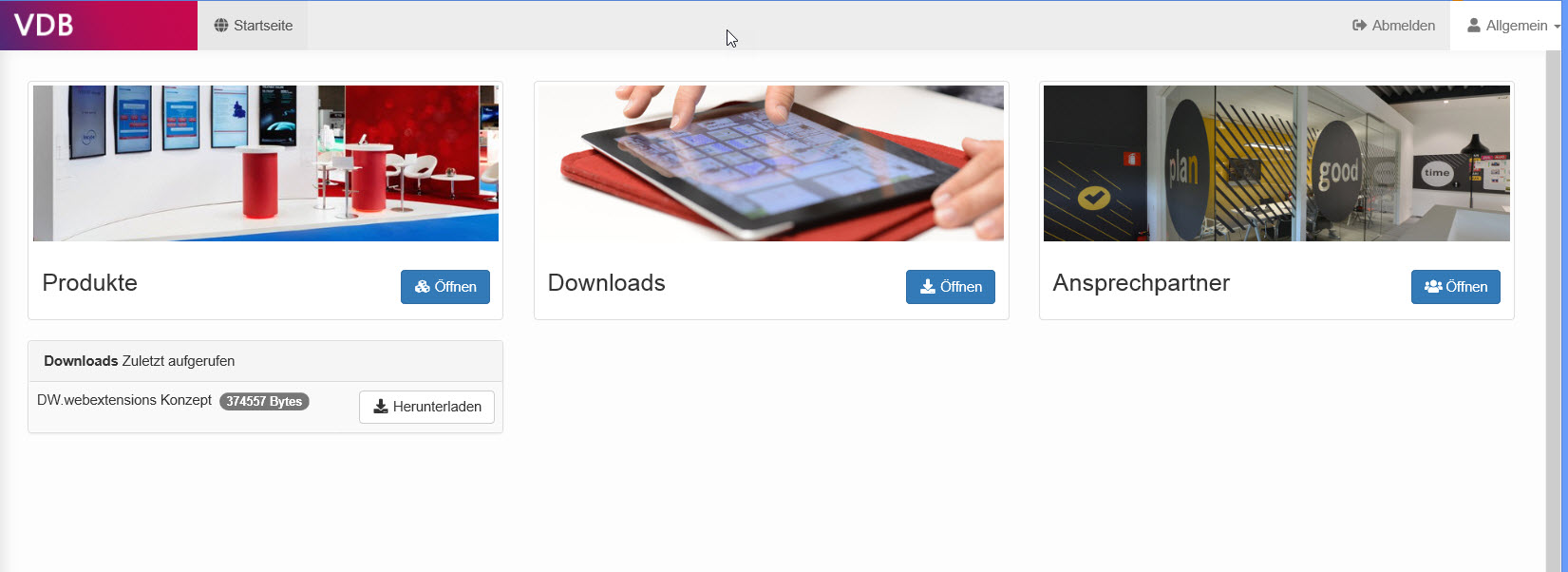Download the DW.webextensions Konzept file
The height and width of the screenshot is (572, 1568).
426,407
